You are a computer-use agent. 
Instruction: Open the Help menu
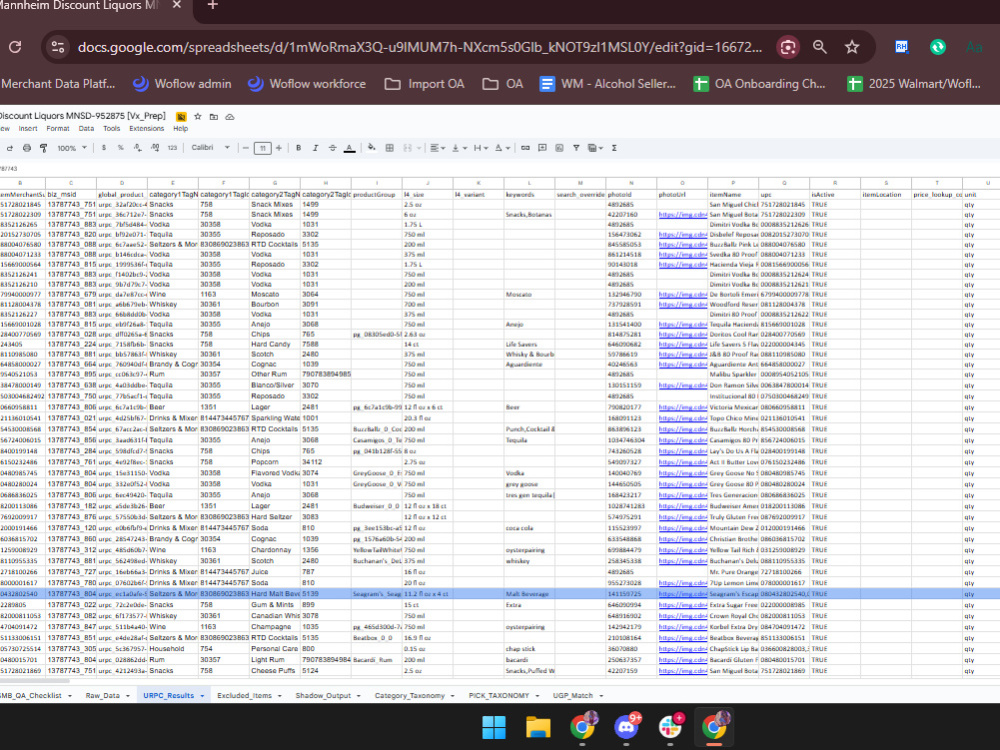coord(180,128)
